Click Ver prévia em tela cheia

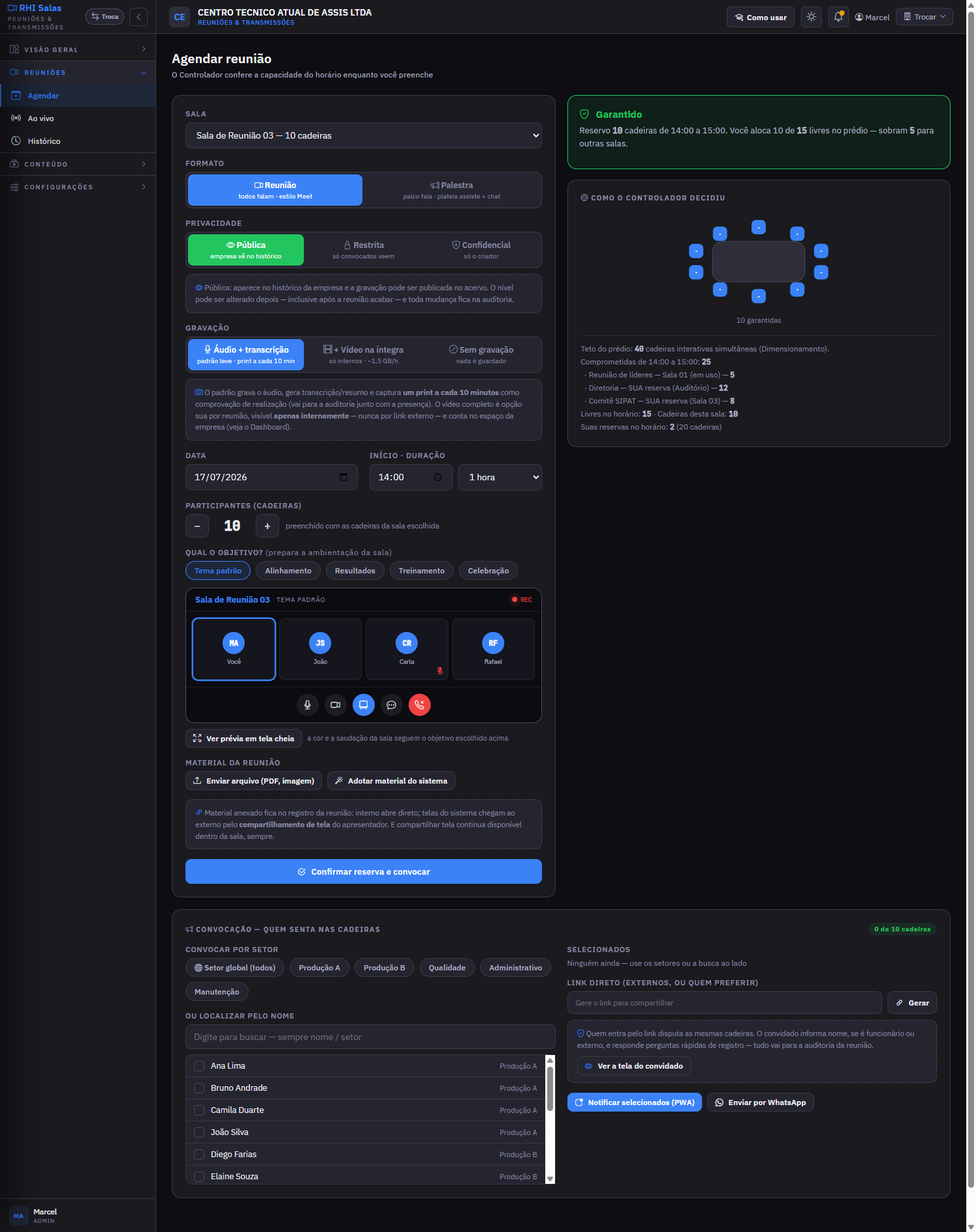pos(243,738)
